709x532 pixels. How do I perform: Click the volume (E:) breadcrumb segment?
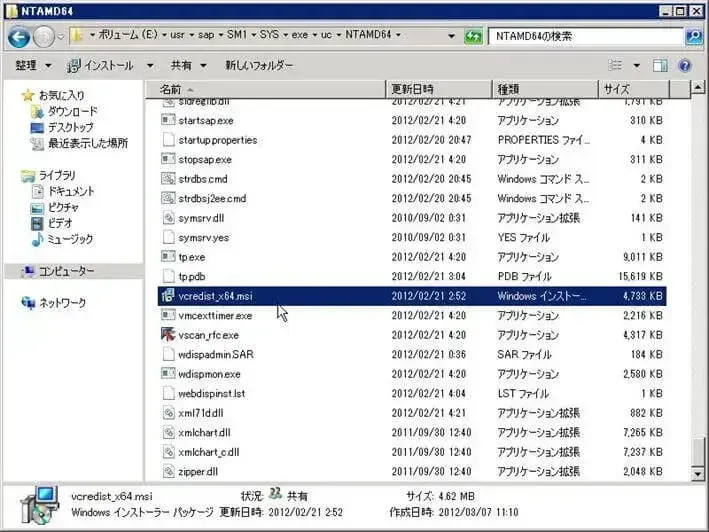pyautogui.click(x=128, y=35)
